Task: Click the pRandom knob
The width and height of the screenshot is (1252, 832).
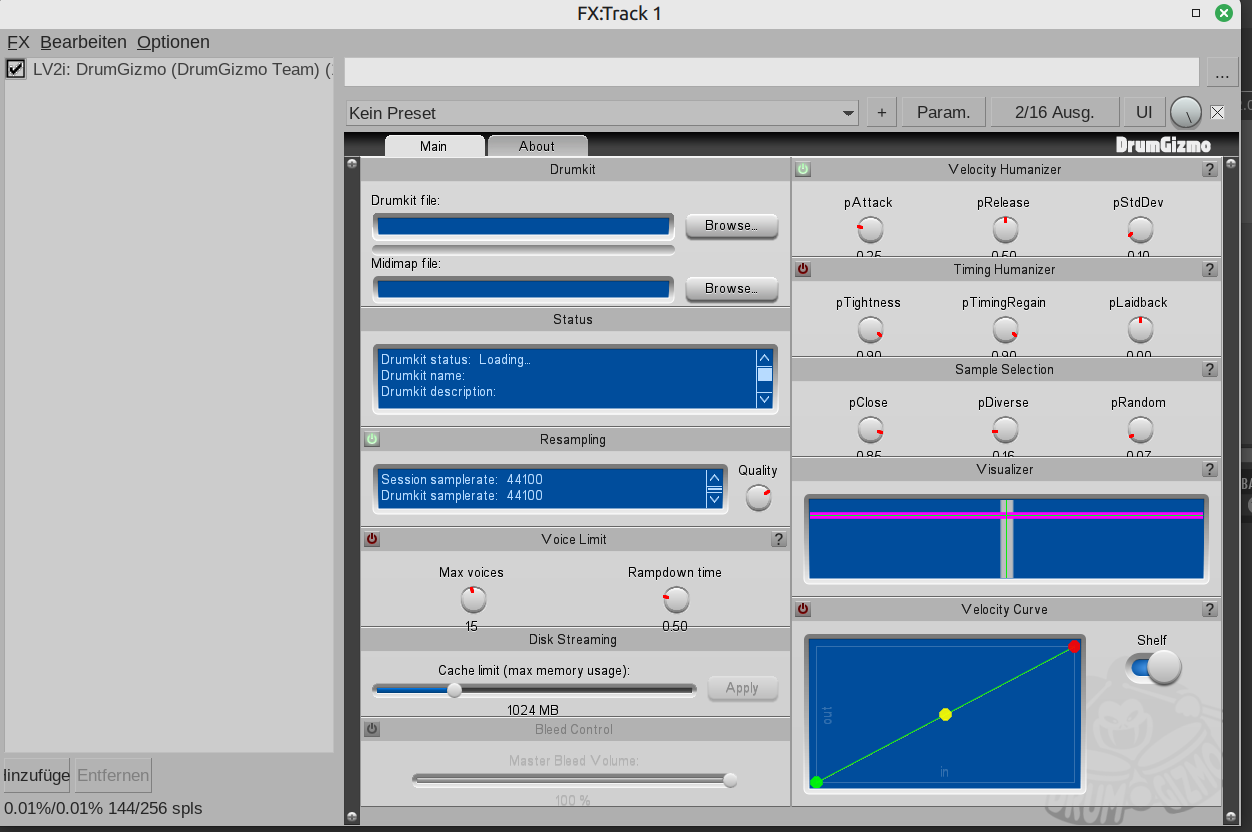Action: tap(1140, 430)
